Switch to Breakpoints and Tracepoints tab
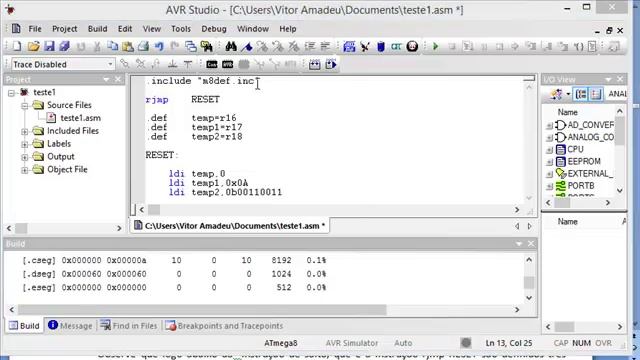The height and width of the screenshot is (360, 640). point(224,326)
